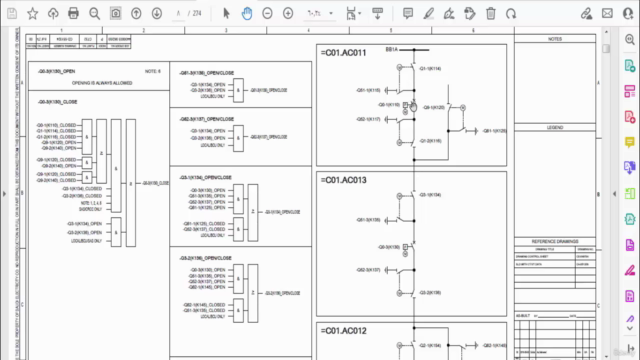The width and height of the screenshot is (640, 360).
Task: Send the file by email
Action: click(607, 13)
